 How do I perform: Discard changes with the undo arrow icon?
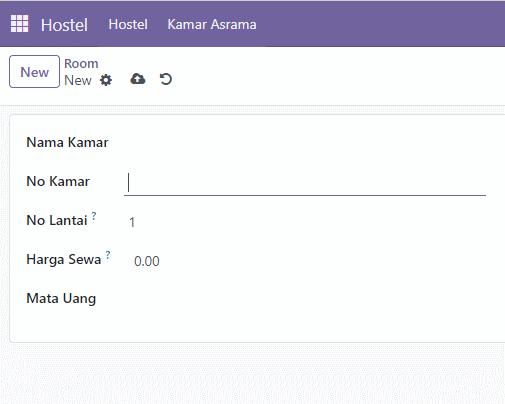click(x=166, y=79)
